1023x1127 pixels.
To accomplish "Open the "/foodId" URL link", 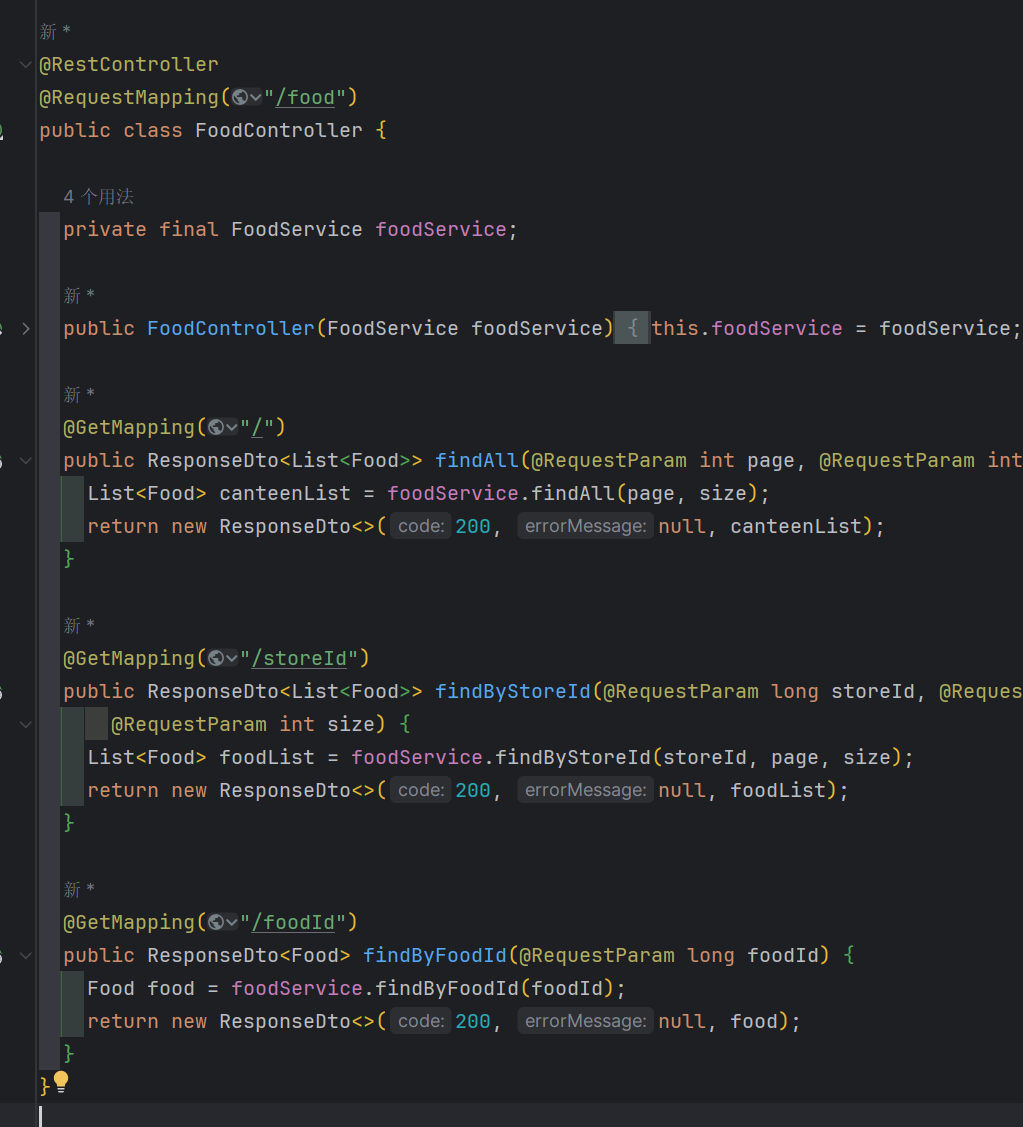I will 293,922.
